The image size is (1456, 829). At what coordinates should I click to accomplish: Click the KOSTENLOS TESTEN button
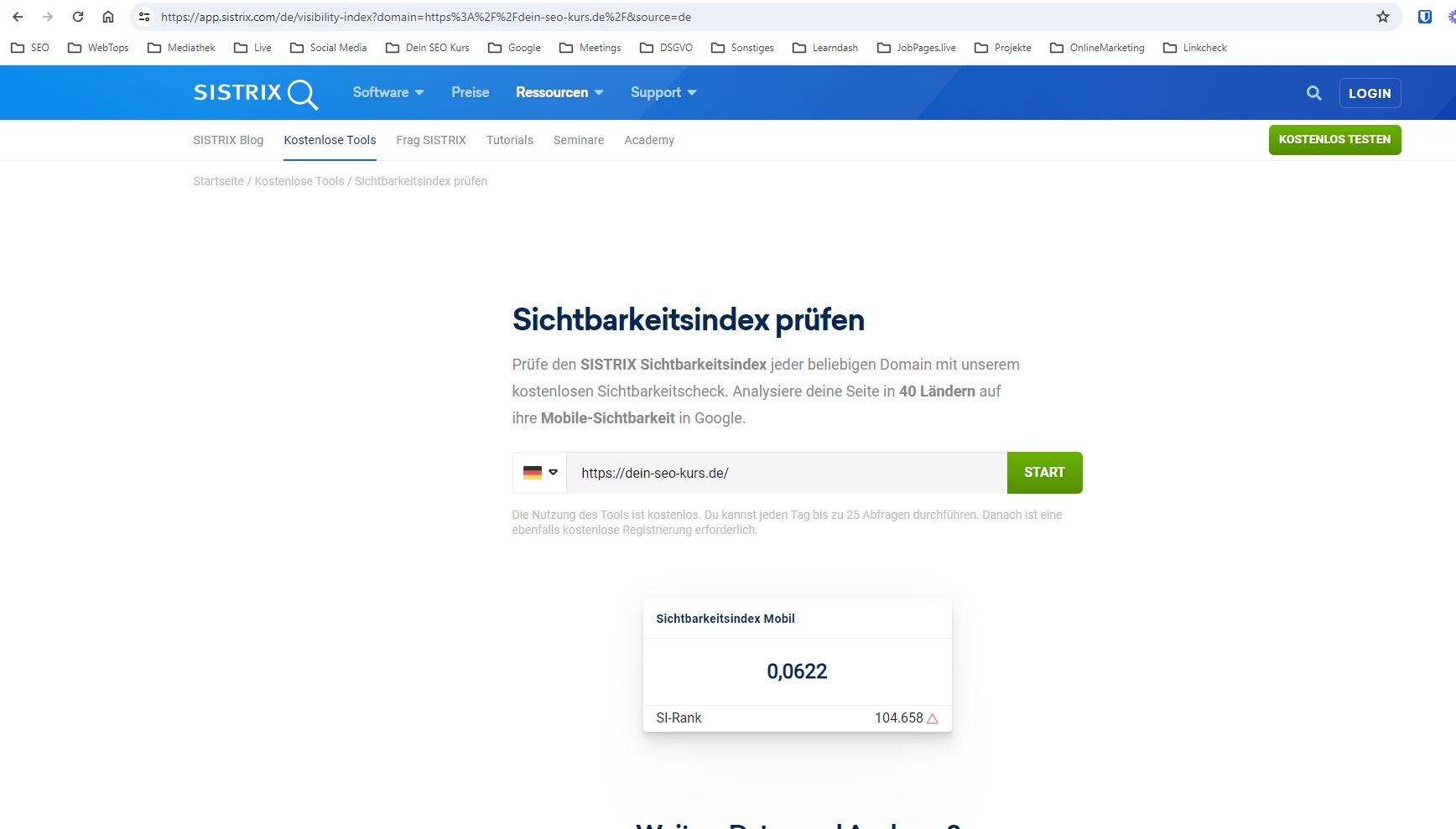[1334, 140]
